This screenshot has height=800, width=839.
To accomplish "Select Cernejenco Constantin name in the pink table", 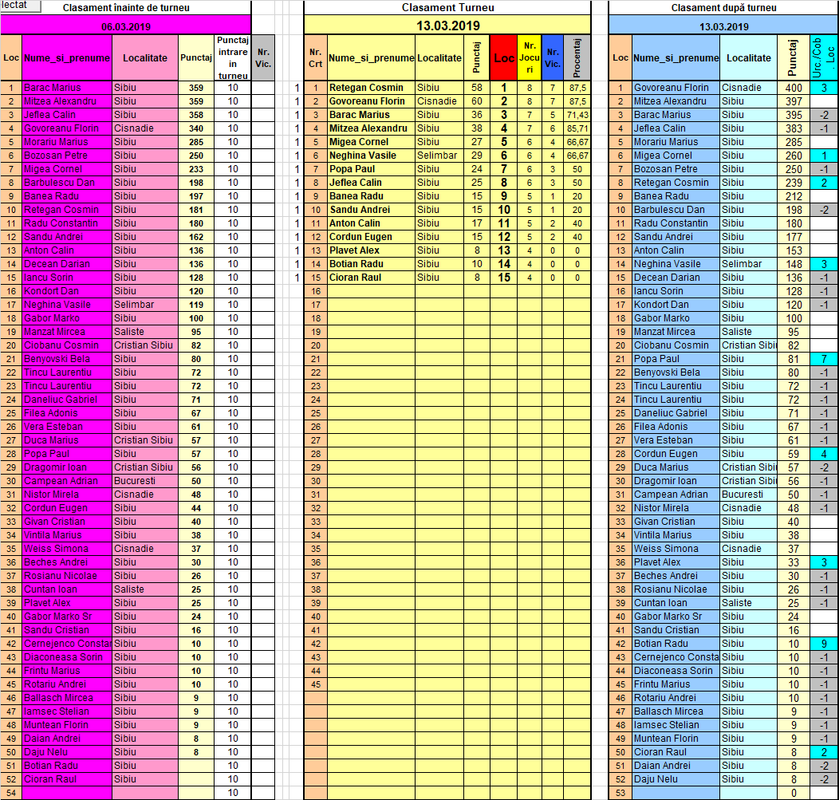I will click(x=67, y=644).
